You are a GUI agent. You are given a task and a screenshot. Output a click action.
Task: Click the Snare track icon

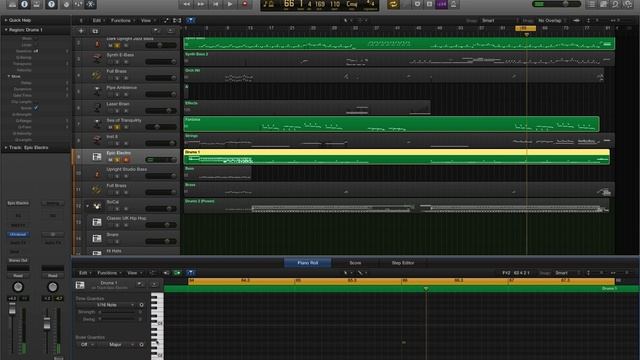click(x=97, y=238)
